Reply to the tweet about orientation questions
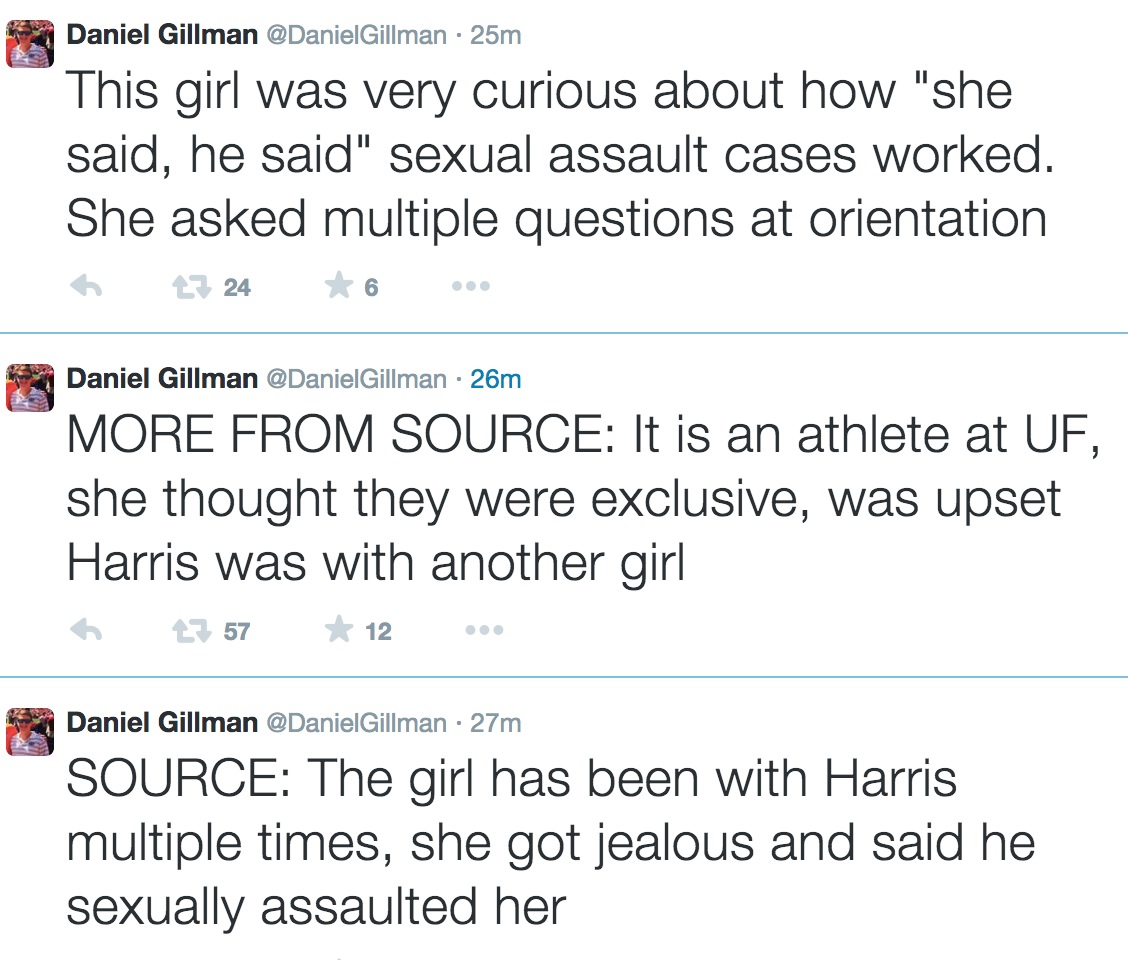 pos(88,287)
